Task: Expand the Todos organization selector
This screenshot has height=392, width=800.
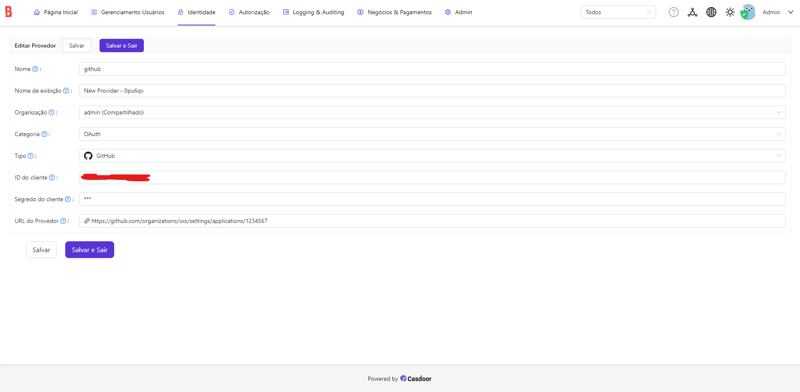Action: point(618,12)
